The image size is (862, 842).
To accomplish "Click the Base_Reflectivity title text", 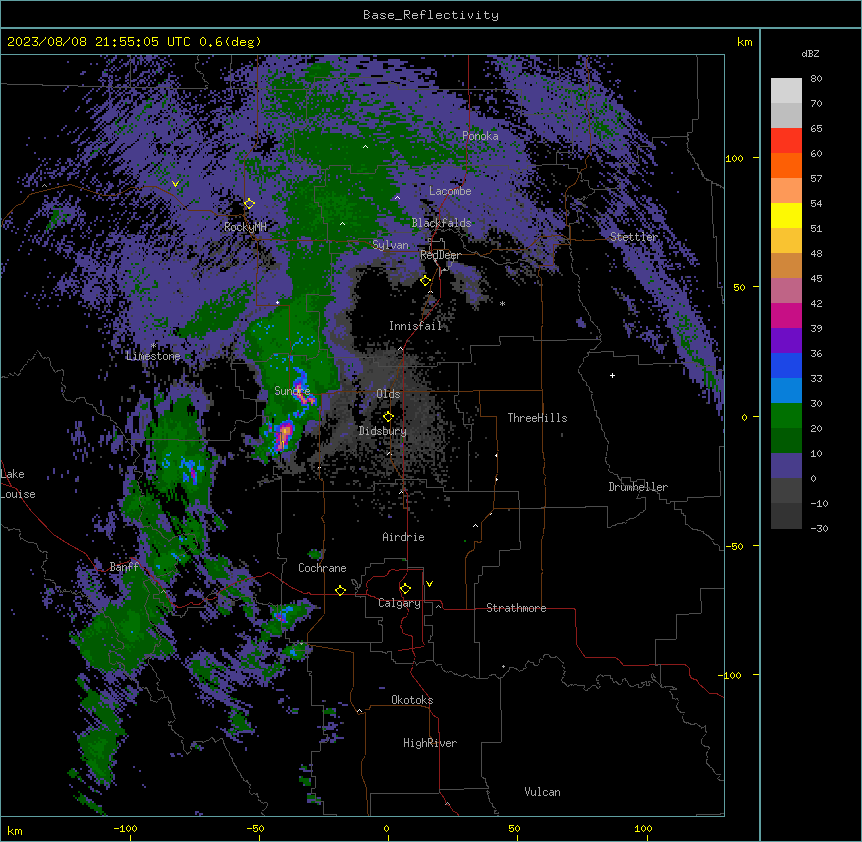I will pos(431,15).
